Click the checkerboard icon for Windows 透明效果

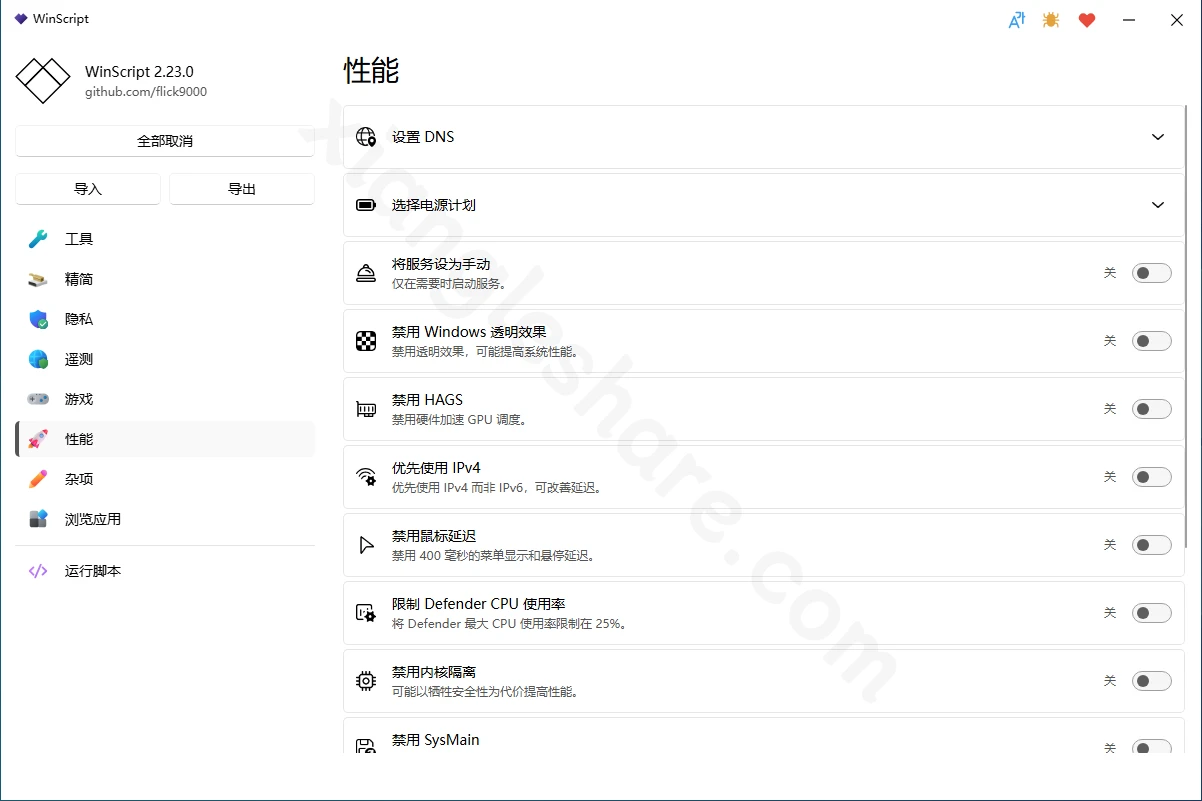pos(366,341)
